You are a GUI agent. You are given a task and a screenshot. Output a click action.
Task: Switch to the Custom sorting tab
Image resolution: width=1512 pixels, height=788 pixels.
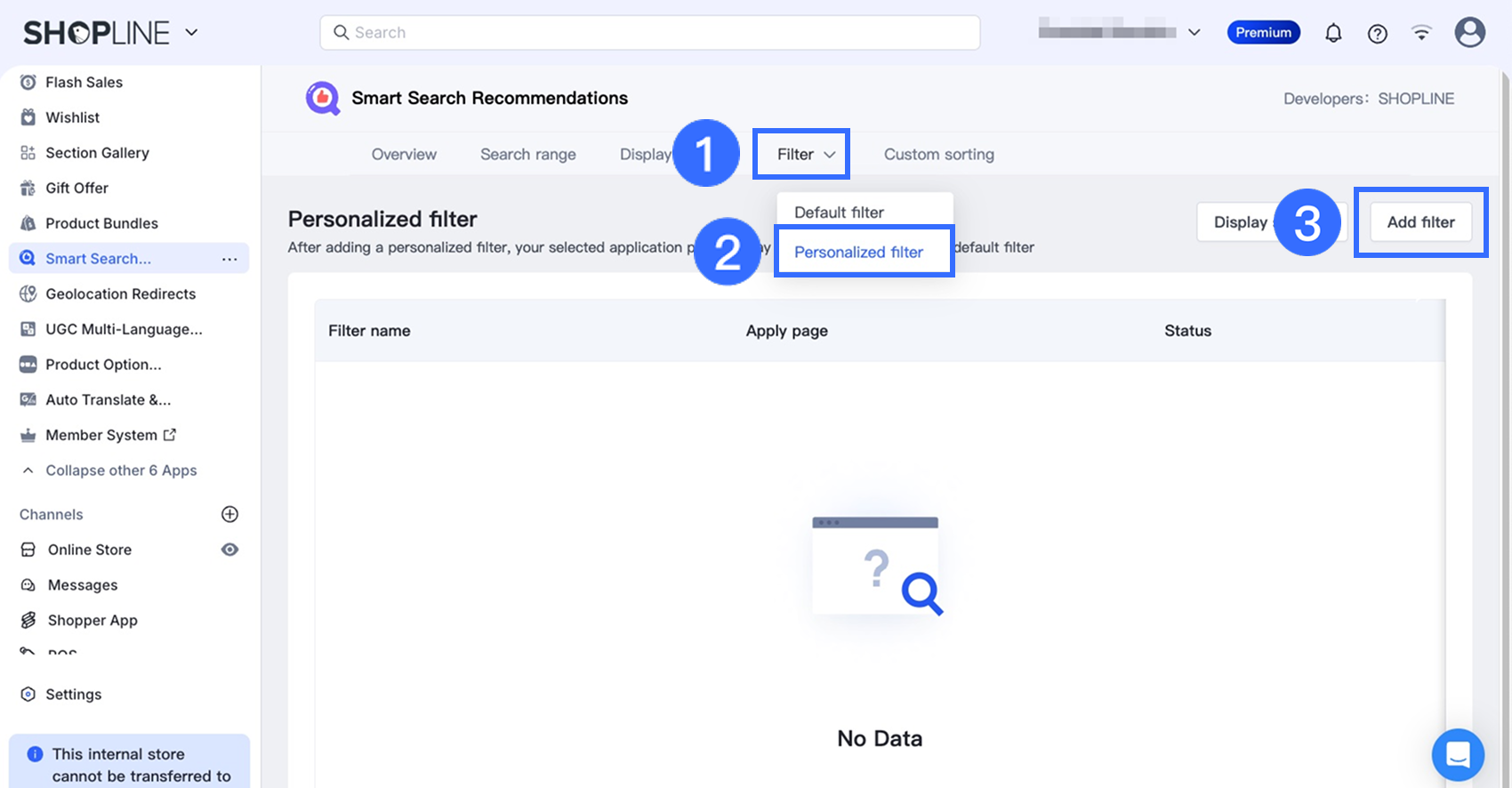(x=938, y=155)
